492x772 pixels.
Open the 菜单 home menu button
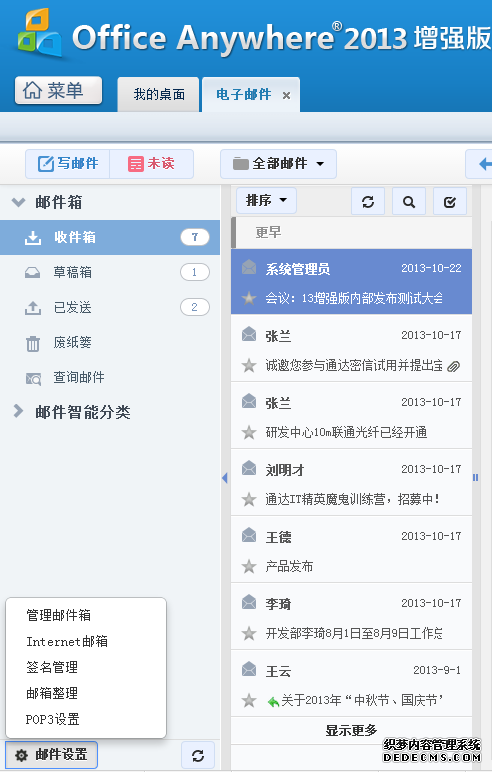pyautogui.click(x=58, y=90)
